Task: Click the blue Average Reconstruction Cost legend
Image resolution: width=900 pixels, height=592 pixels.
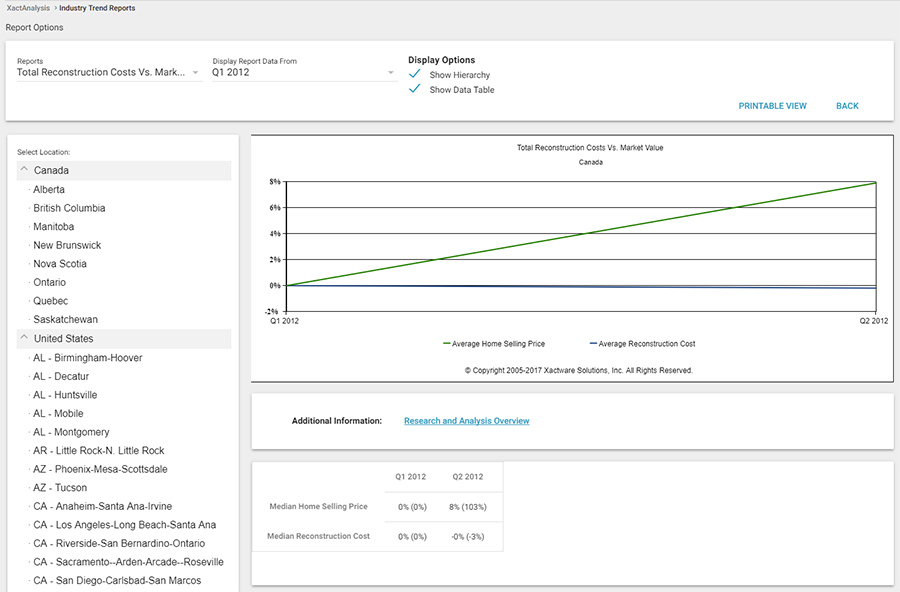Action: point(641,344)
